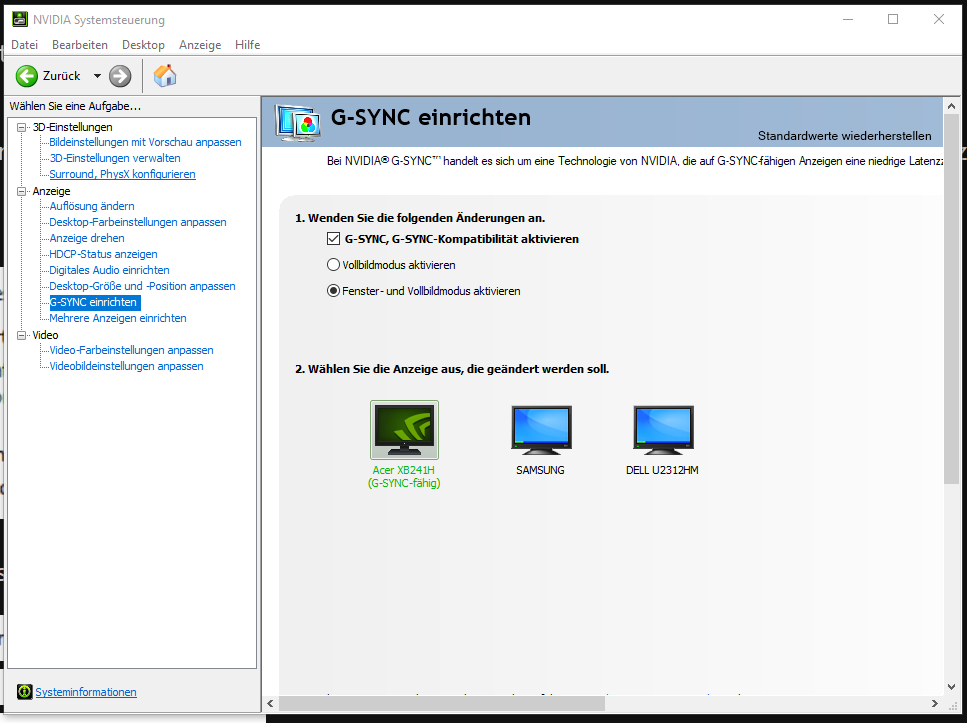Click the green Zurück back arrow icon
Screen dimensions: 967x723
(27, 76)
